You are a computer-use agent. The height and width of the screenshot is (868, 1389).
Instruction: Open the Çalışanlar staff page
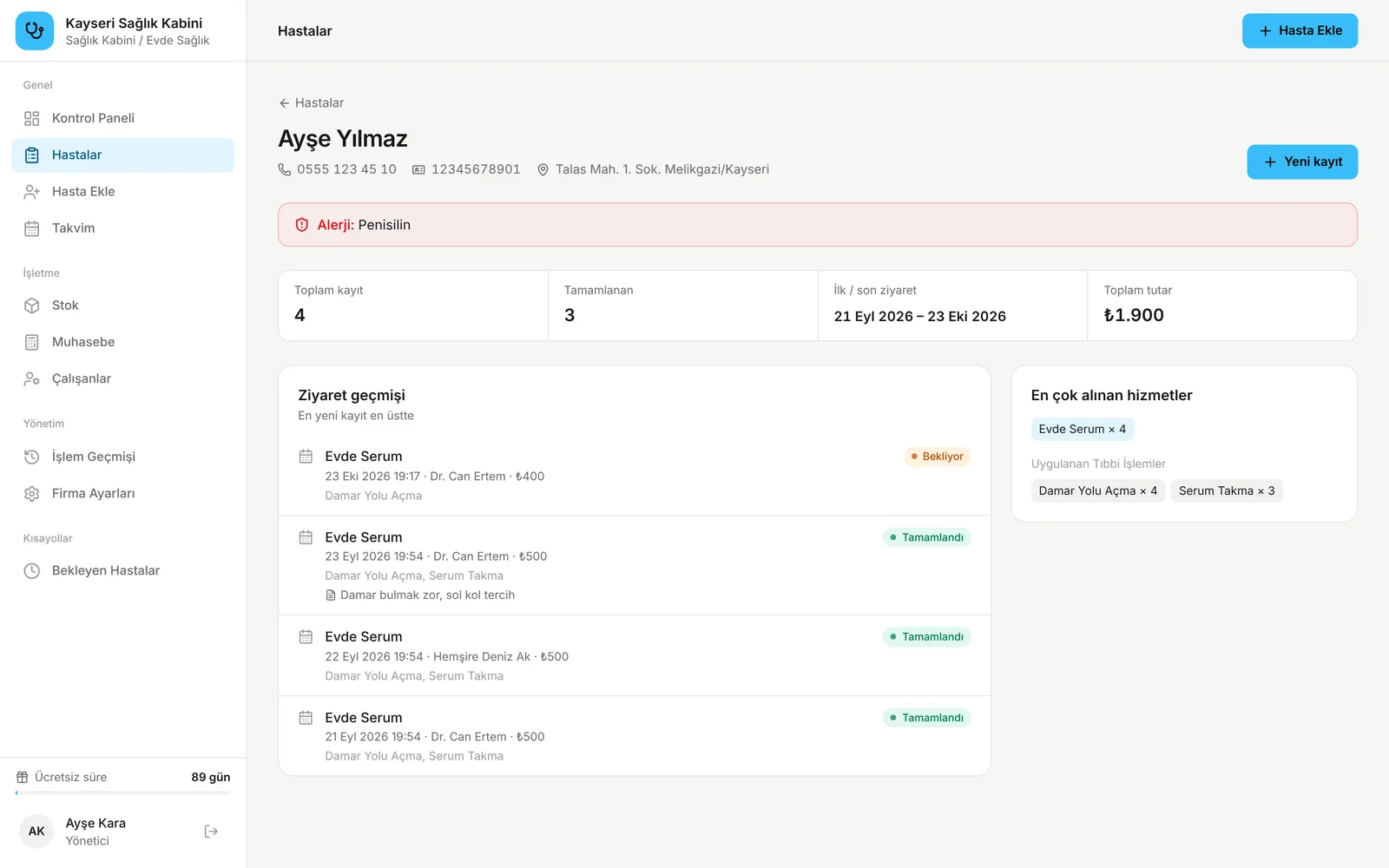(x=123, y=378)
